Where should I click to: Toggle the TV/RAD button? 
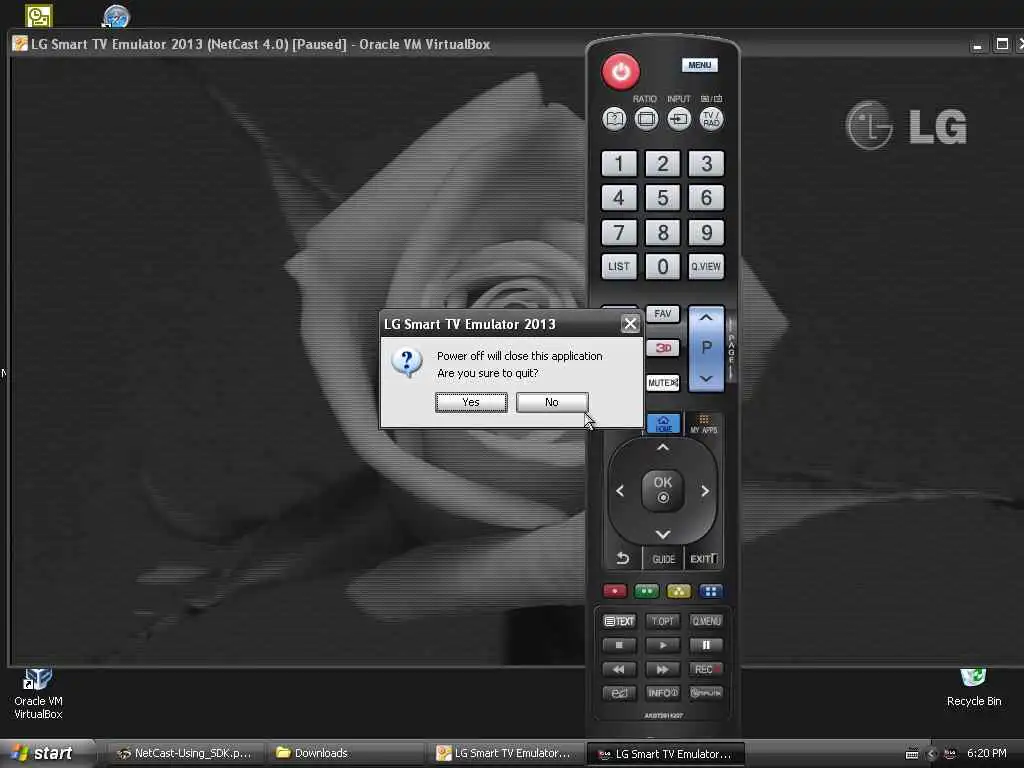pyautogui.click(x=711, y=120)
